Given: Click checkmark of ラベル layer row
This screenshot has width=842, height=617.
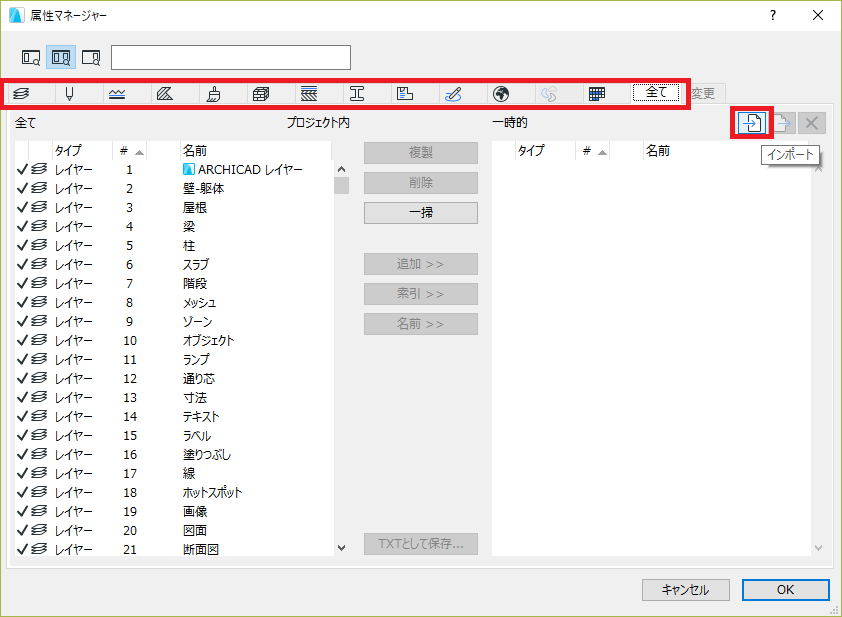Looking at the screenshot, I should point(22,435).
